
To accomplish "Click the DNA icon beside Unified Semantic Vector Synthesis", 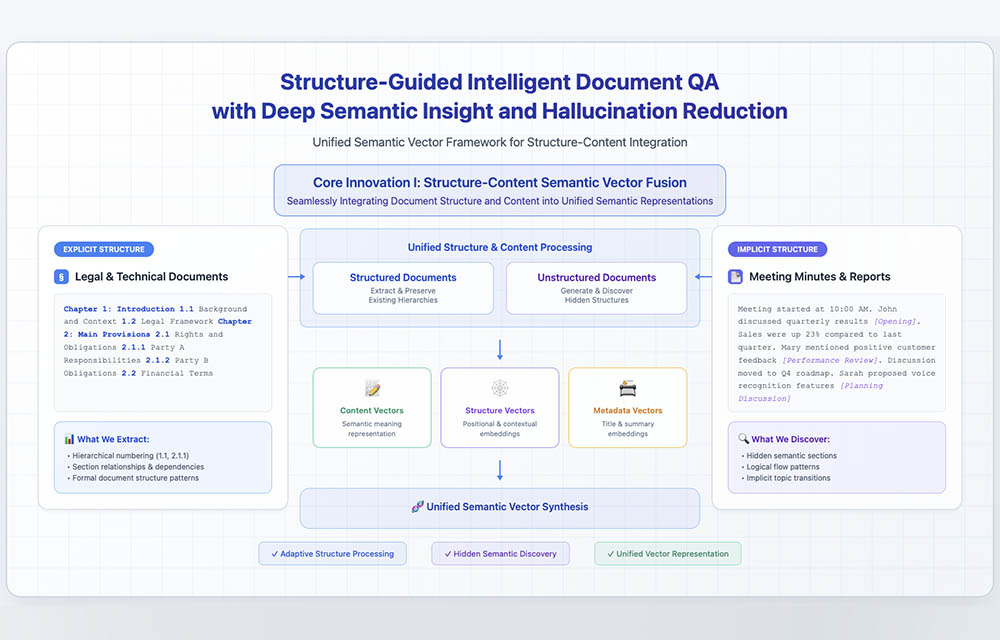I will tap(417, 507).
